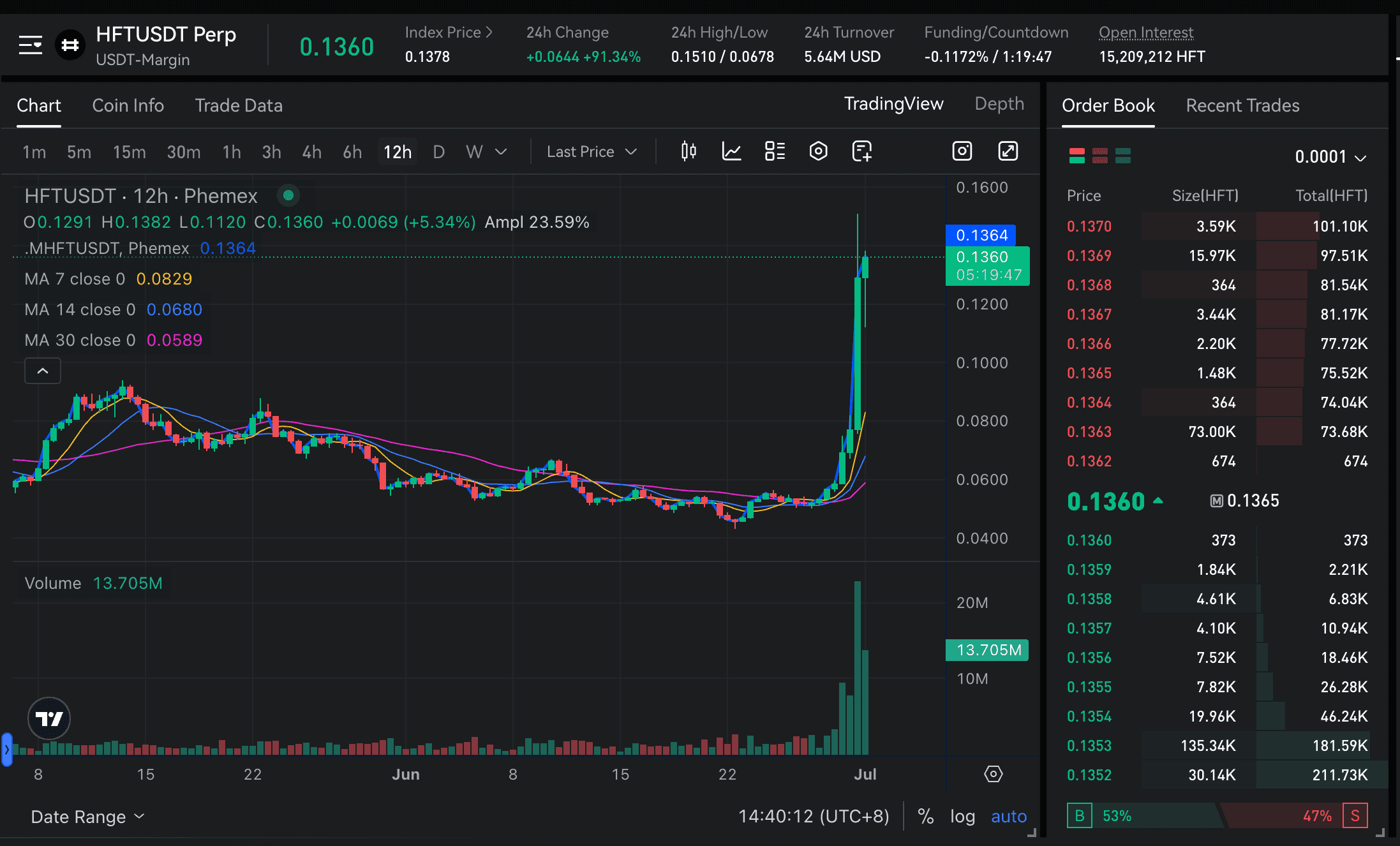Open the weekly timeframe chevron dropdown
The image size is (1400, 846).
[502, 152]
